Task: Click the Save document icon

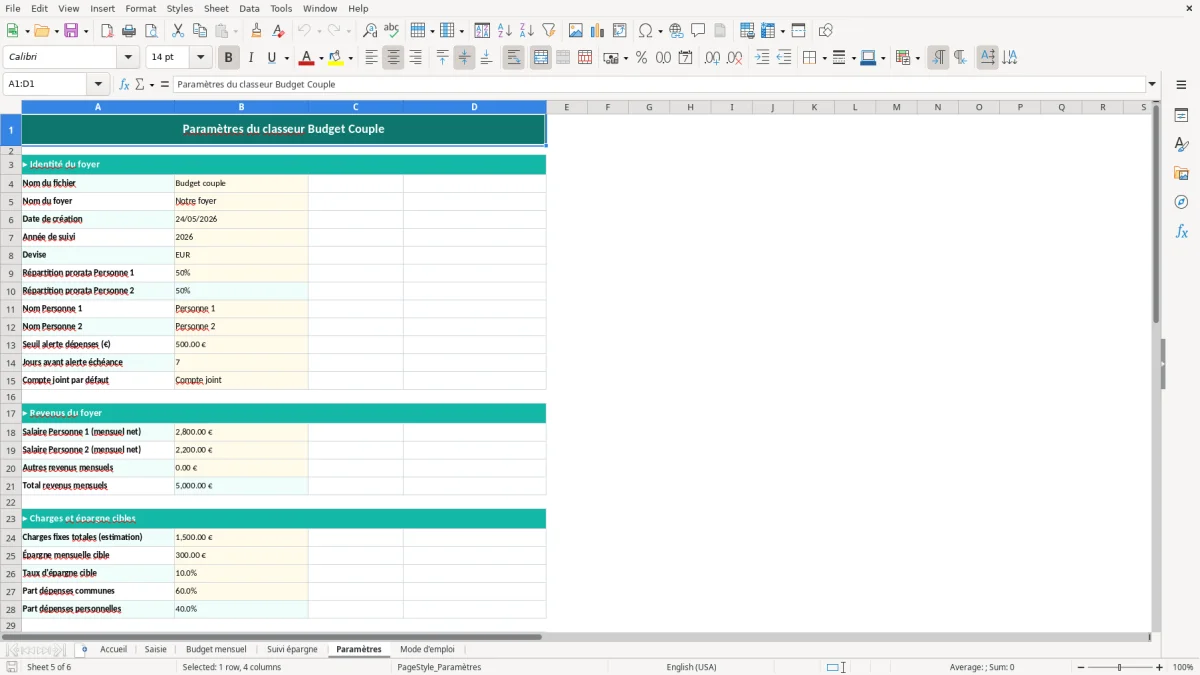Action: tap(71, 31)
